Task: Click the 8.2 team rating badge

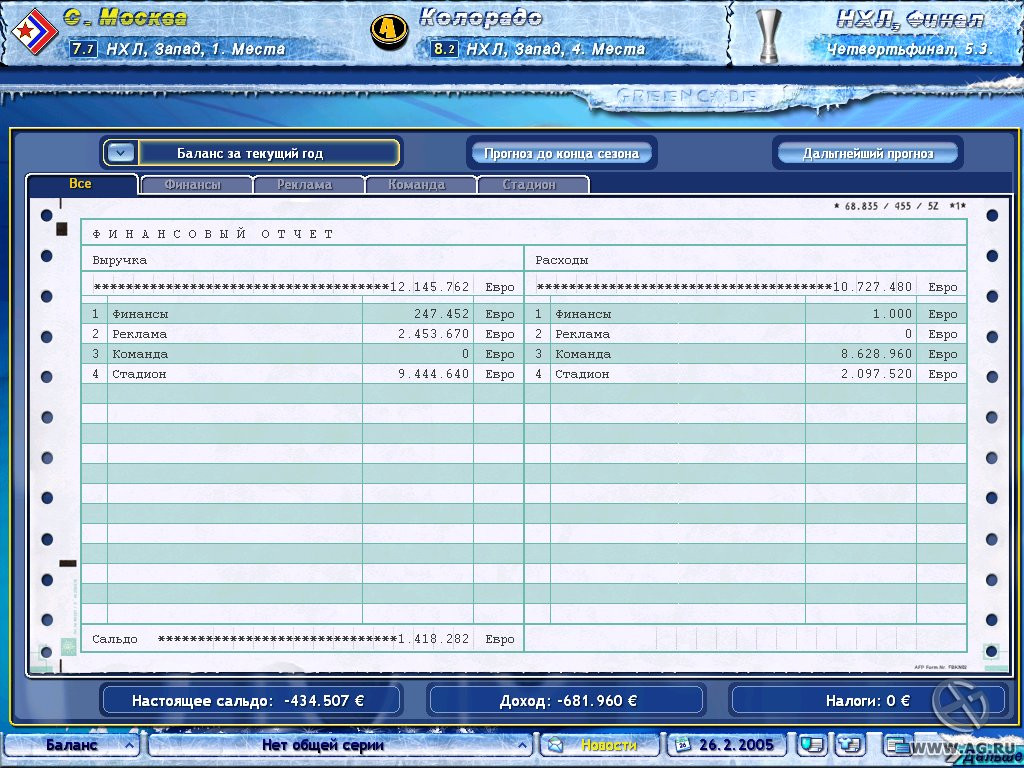Action: [x=444, y=48]
